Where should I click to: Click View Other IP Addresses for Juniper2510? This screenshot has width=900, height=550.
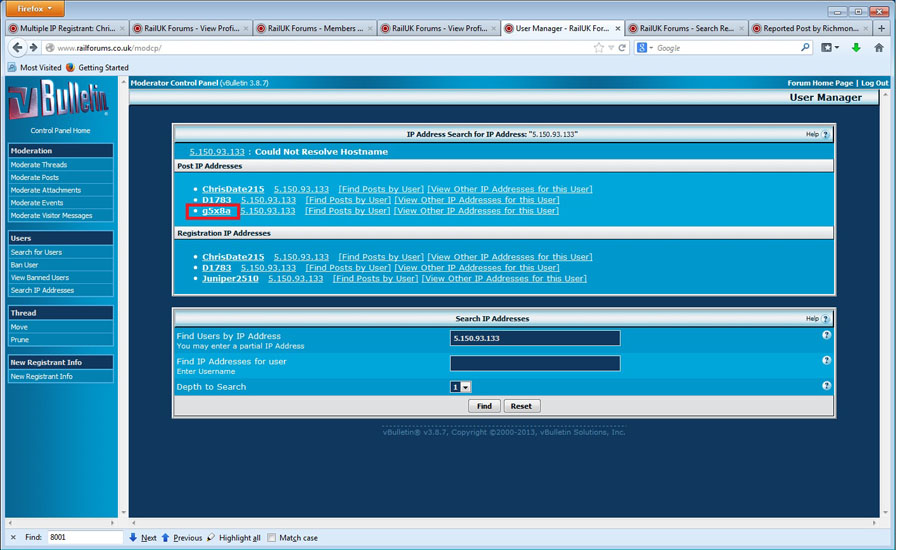[x=504, y=278]
